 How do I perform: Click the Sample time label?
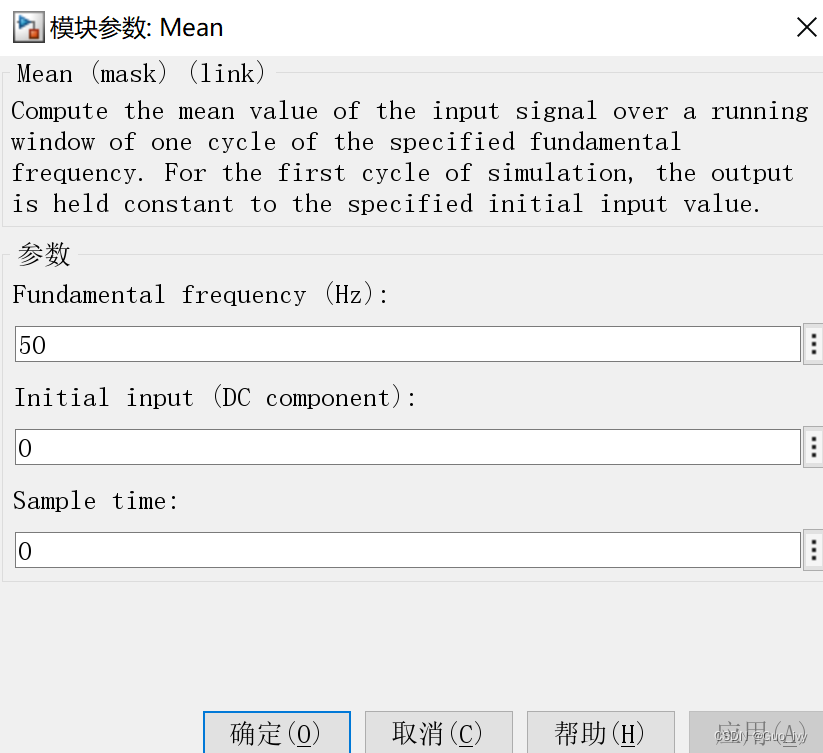click(x=96, y=501)
